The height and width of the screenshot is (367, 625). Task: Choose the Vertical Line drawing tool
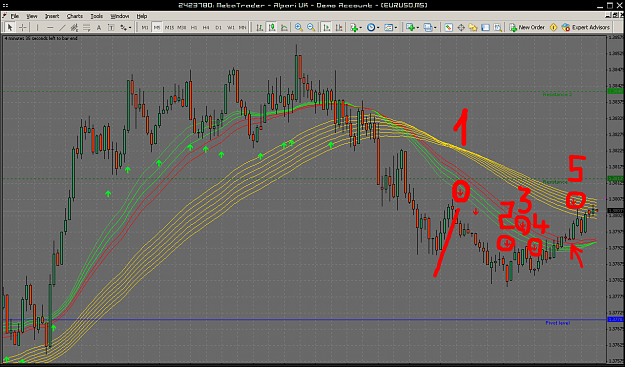(37, 27)
